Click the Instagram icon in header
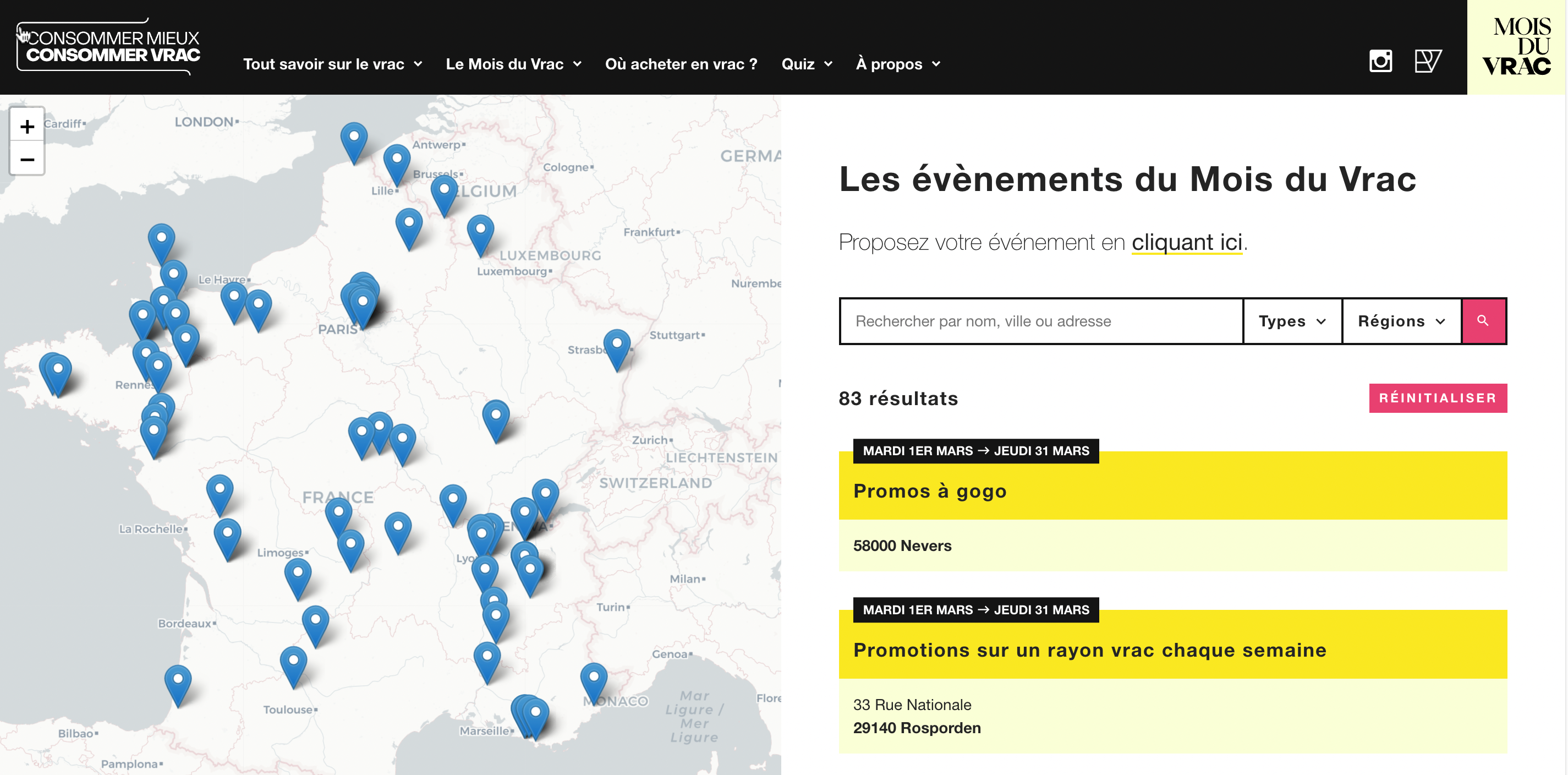 tap(1380, 61)
